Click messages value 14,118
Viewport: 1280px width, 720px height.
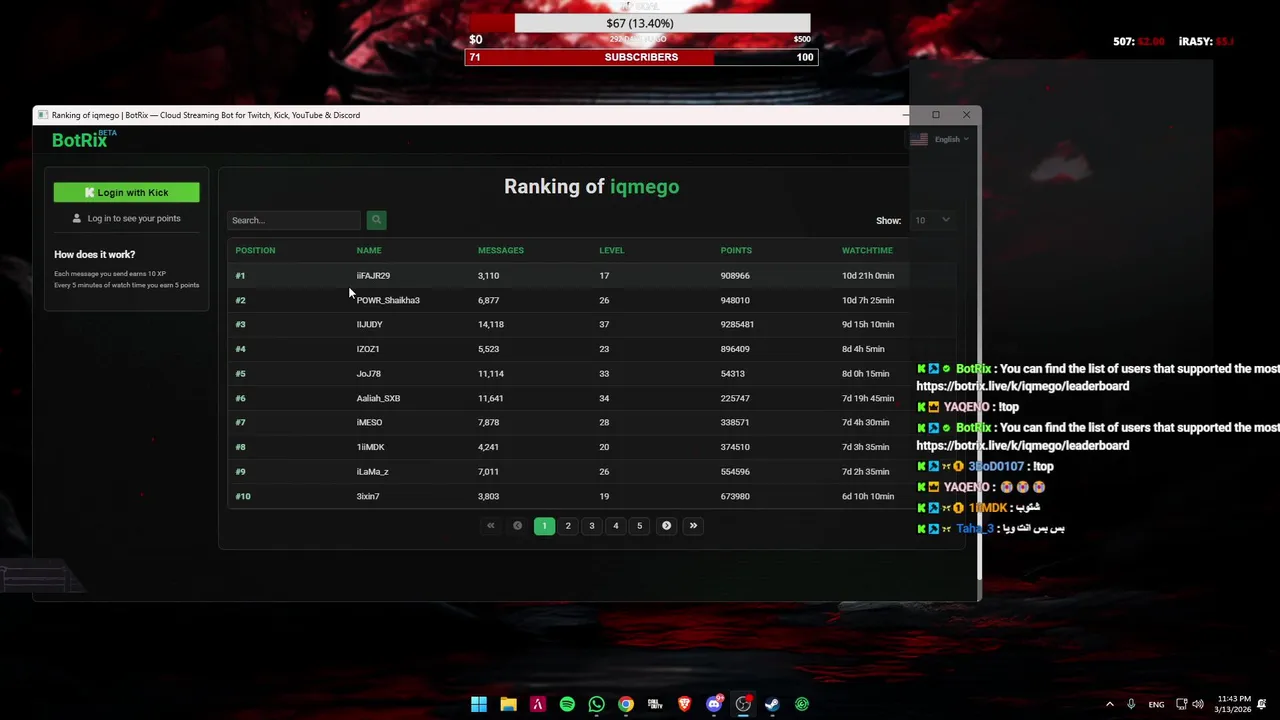(x=491, y=325)
